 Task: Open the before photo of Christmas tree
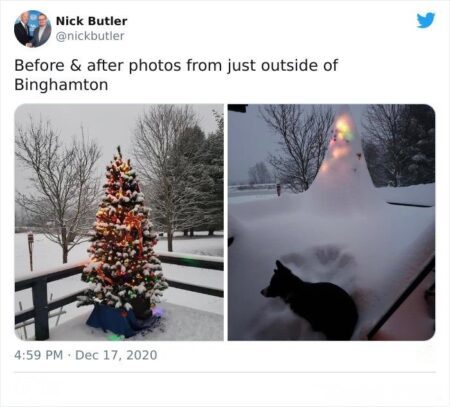119,222
